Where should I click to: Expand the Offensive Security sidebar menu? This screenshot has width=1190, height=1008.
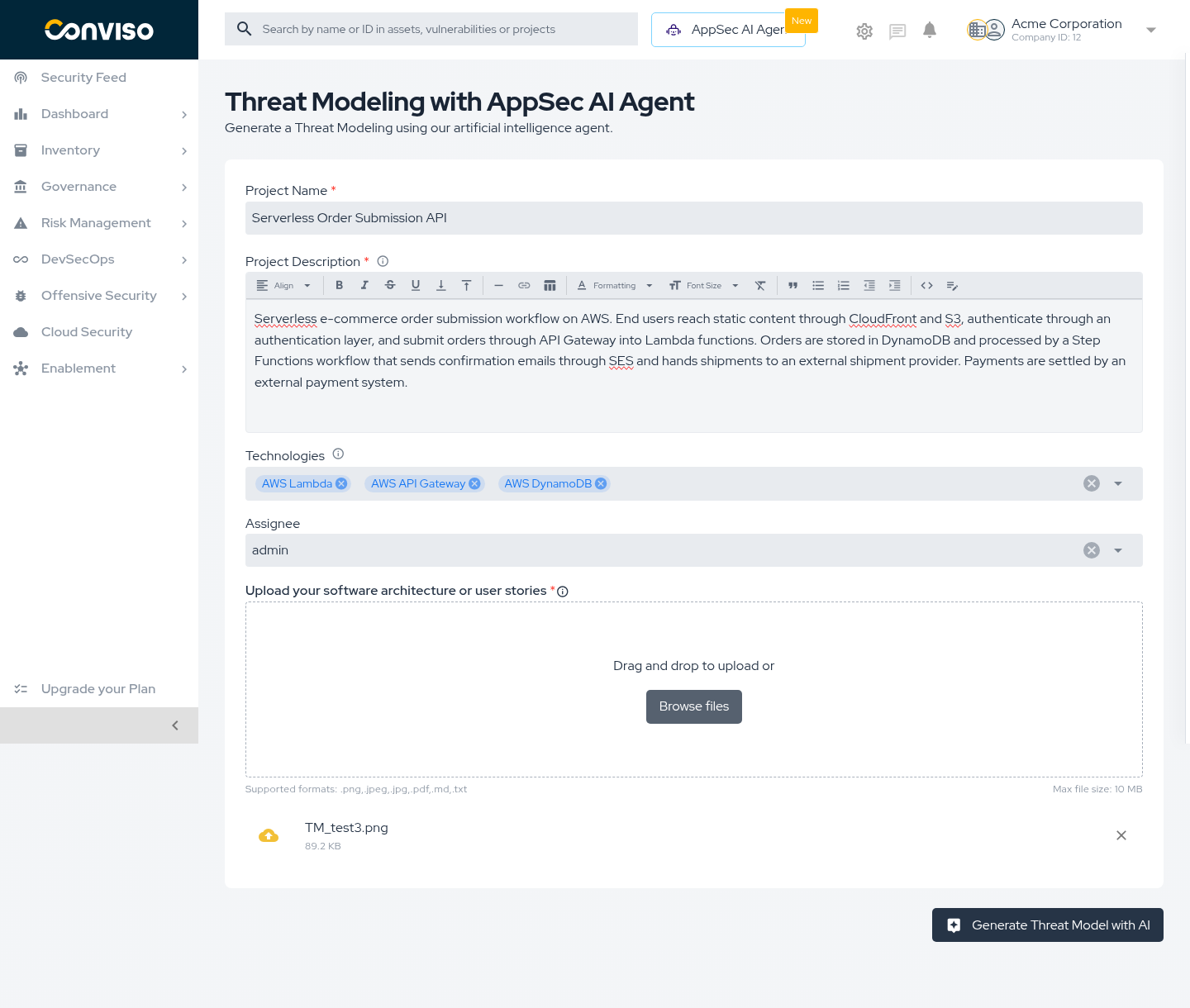click(x=99, y=296)
